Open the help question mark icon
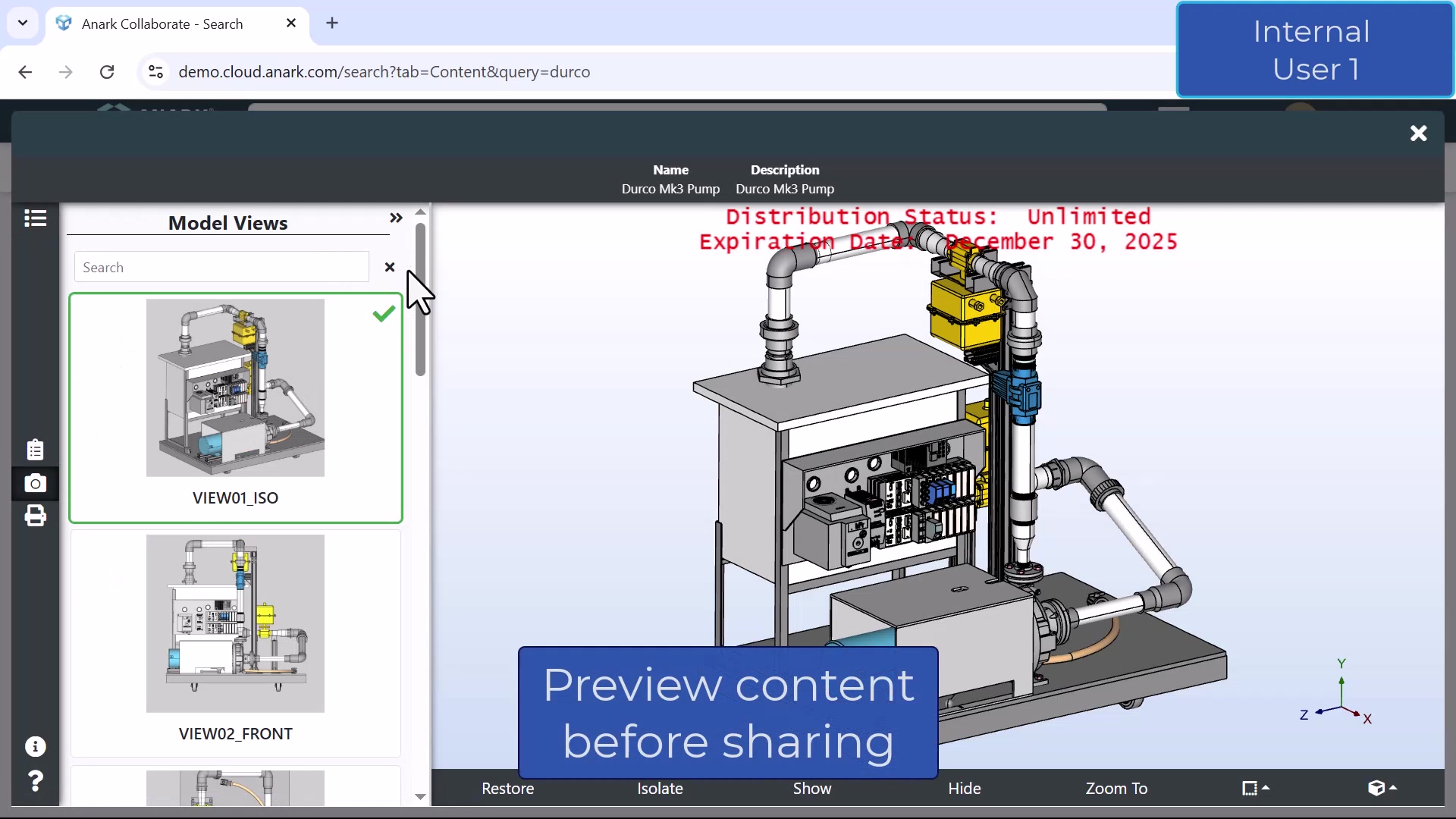Image resolution: width=1456 pixels, height=819 pixels. pyautogui.click(x=35, y=780)
